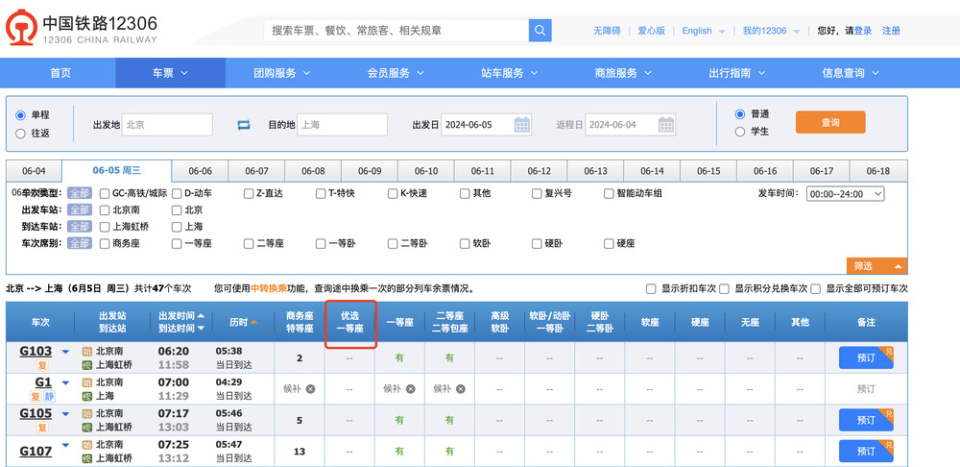Enable the 复兴号 checkbox filter
The image size is (960, 467).
537,194
